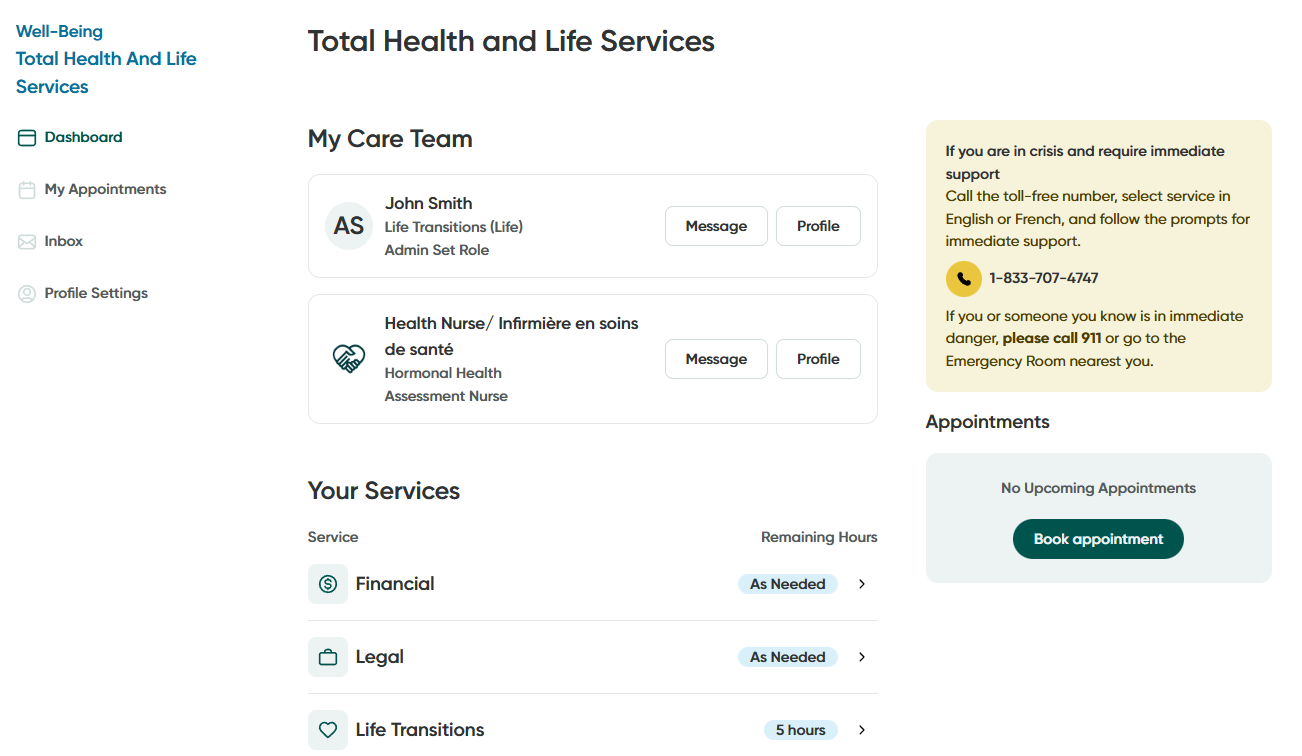
Task: View the Health Nurse profile
Action: [x=818, y=358]
